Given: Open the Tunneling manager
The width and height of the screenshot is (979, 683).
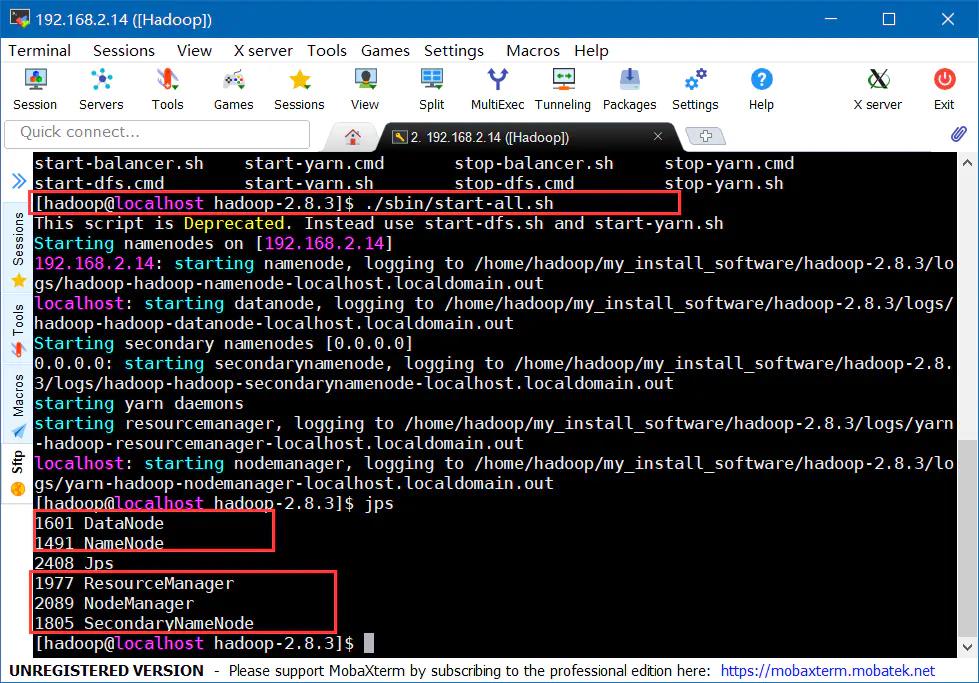Looking at the screenshot, I should pos(563,89).
